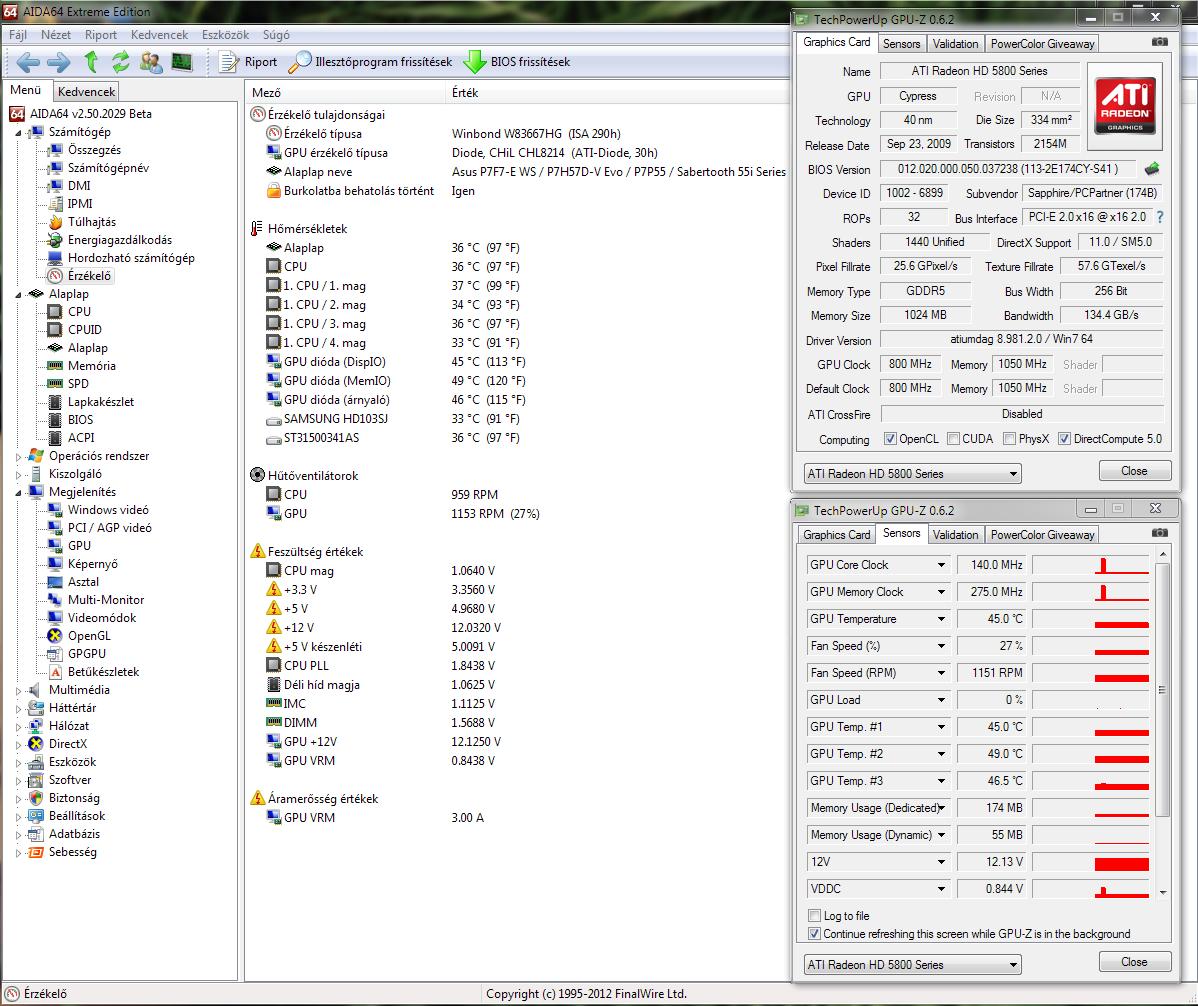Switch to Sensors tab in upper GPU-Z
This screenshot has width=1198, height=1006.
[902, 44]
